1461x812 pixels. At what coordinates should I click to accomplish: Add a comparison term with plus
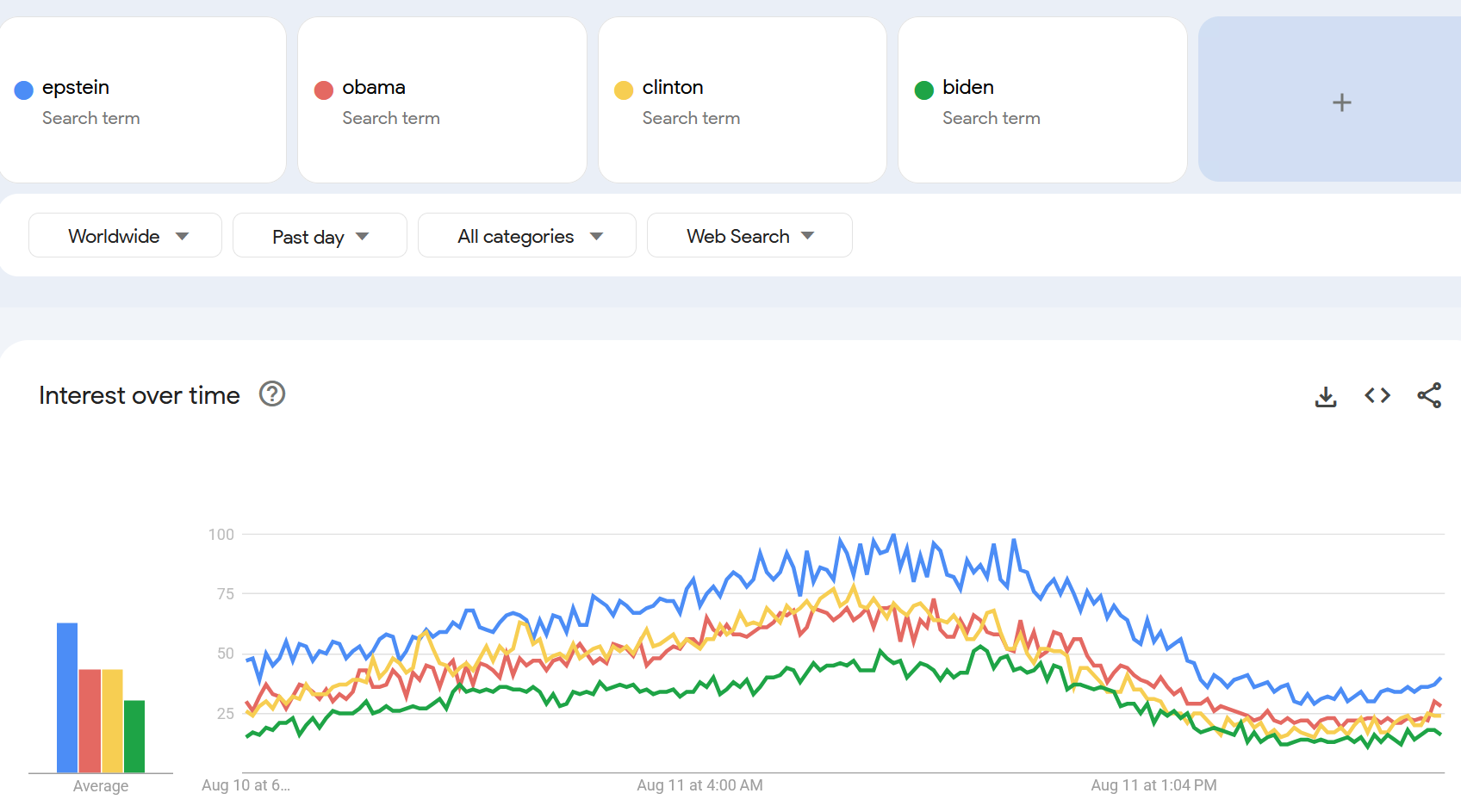pyautogui.click(x=1341, y=102)
